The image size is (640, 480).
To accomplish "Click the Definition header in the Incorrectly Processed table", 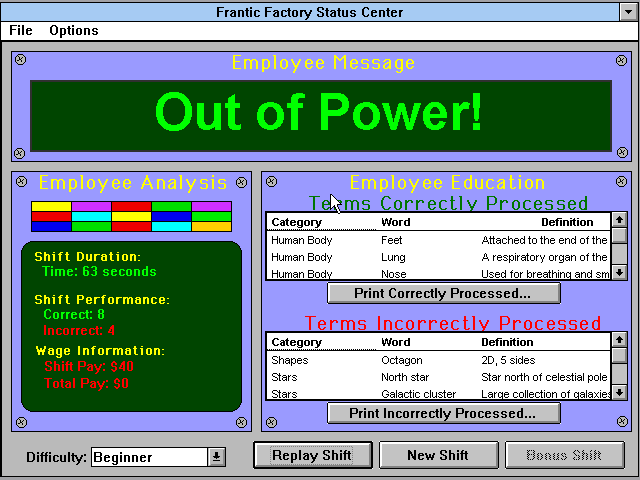I will click(x=507, y=342).
